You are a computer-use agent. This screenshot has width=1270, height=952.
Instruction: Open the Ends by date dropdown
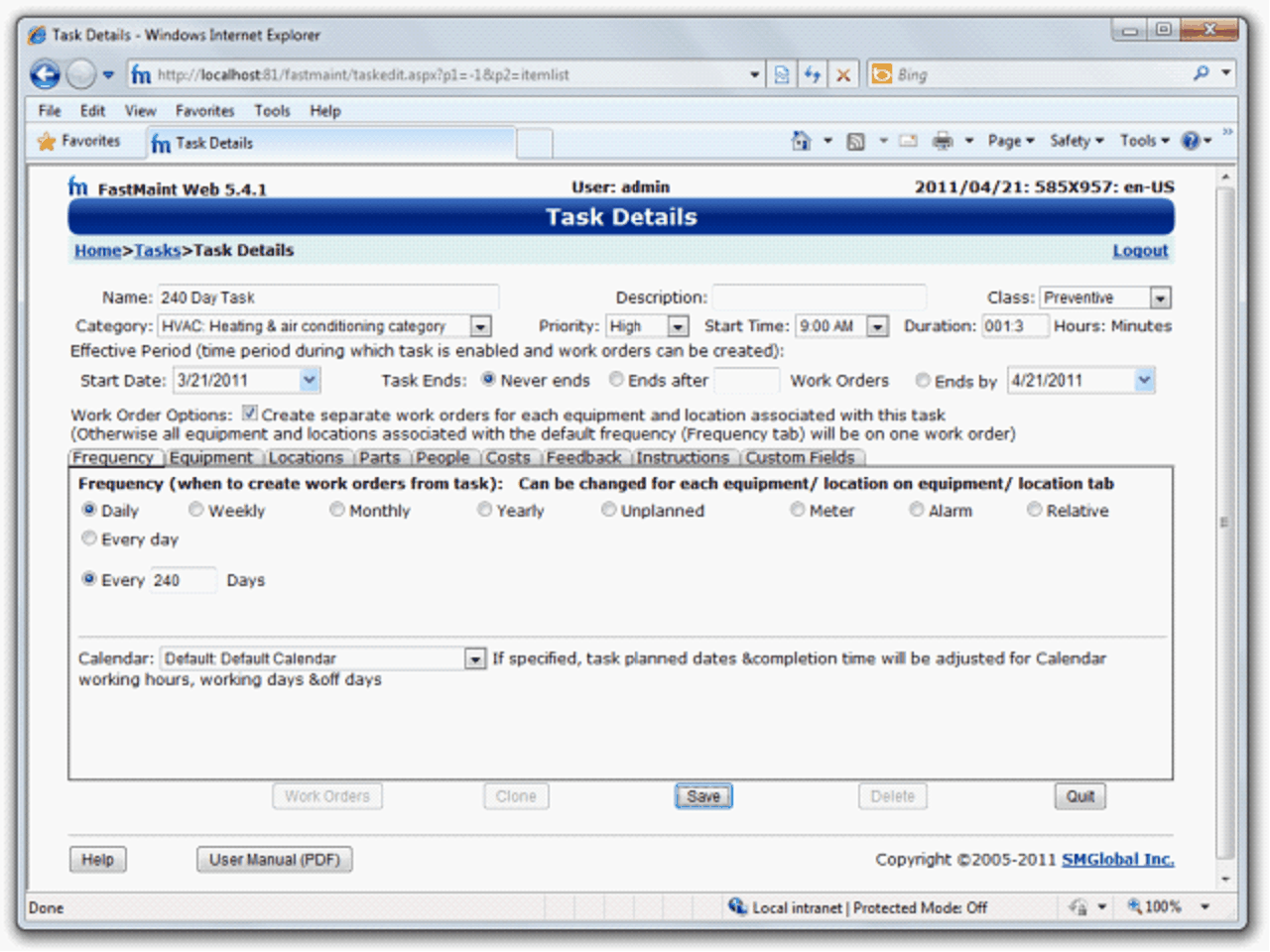[1144, 380]
